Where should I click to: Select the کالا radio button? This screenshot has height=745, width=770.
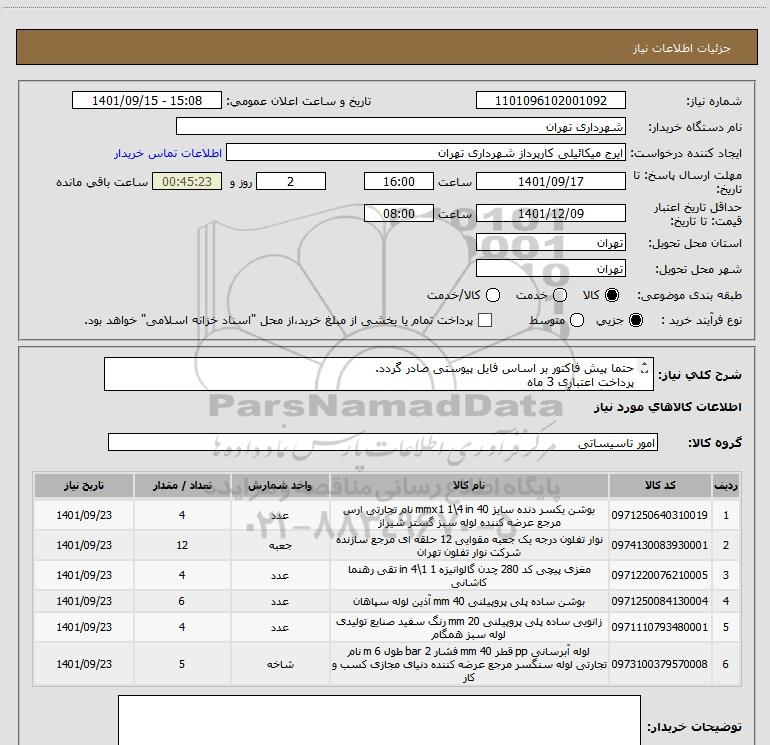(x=612, y=295)
